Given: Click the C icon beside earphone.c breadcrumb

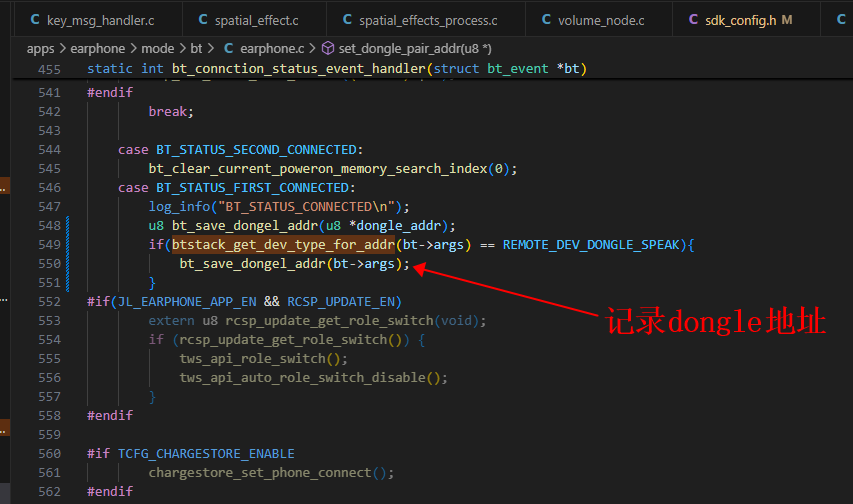Looking at the screenshot, I should [x=228, y=48].
